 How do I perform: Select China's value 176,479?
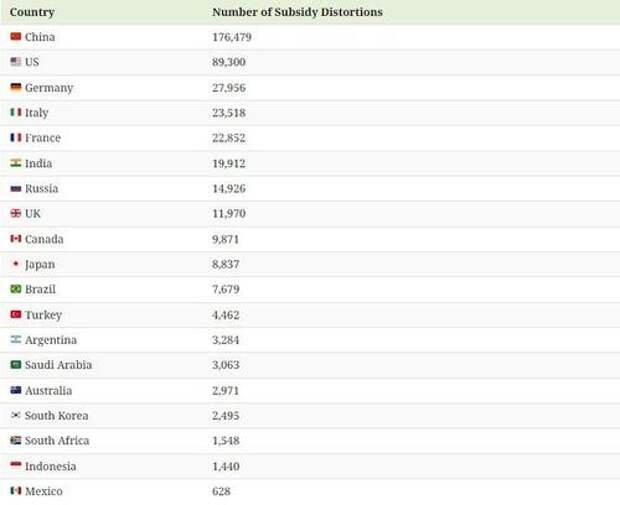tap(231, 37)
